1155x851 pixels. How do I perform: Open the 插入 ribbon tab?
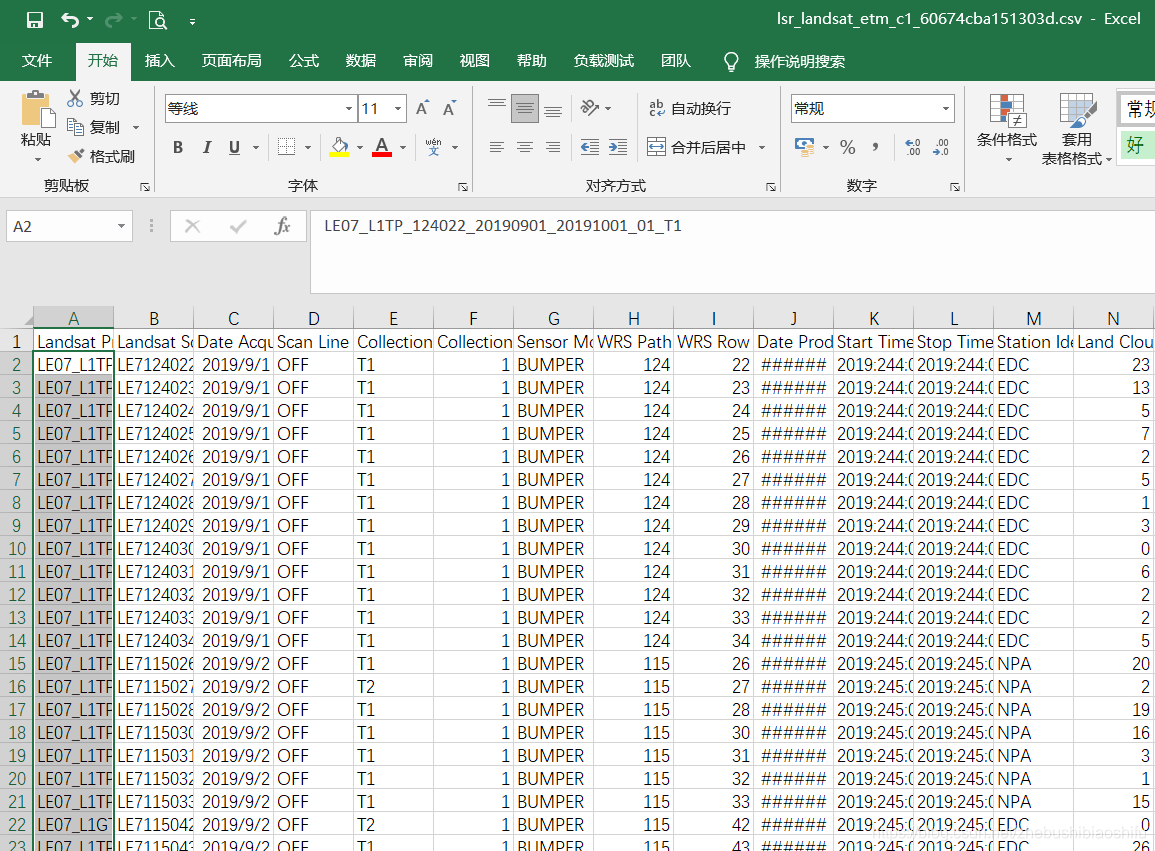[x=159, y=61]
